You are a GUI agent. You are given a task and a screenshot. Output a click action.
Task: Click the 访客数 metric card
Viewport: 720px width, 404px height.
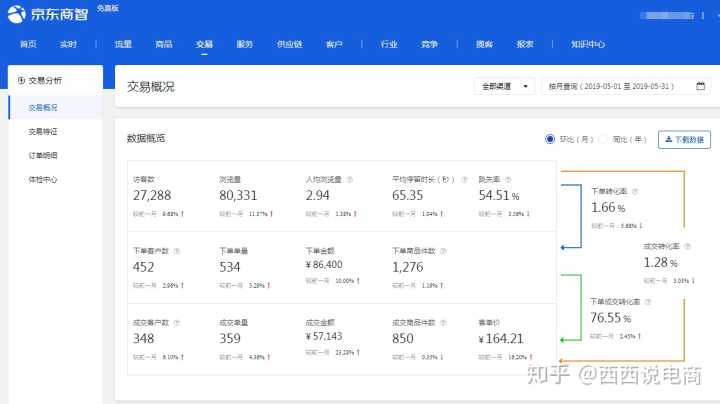click(168, 195)
